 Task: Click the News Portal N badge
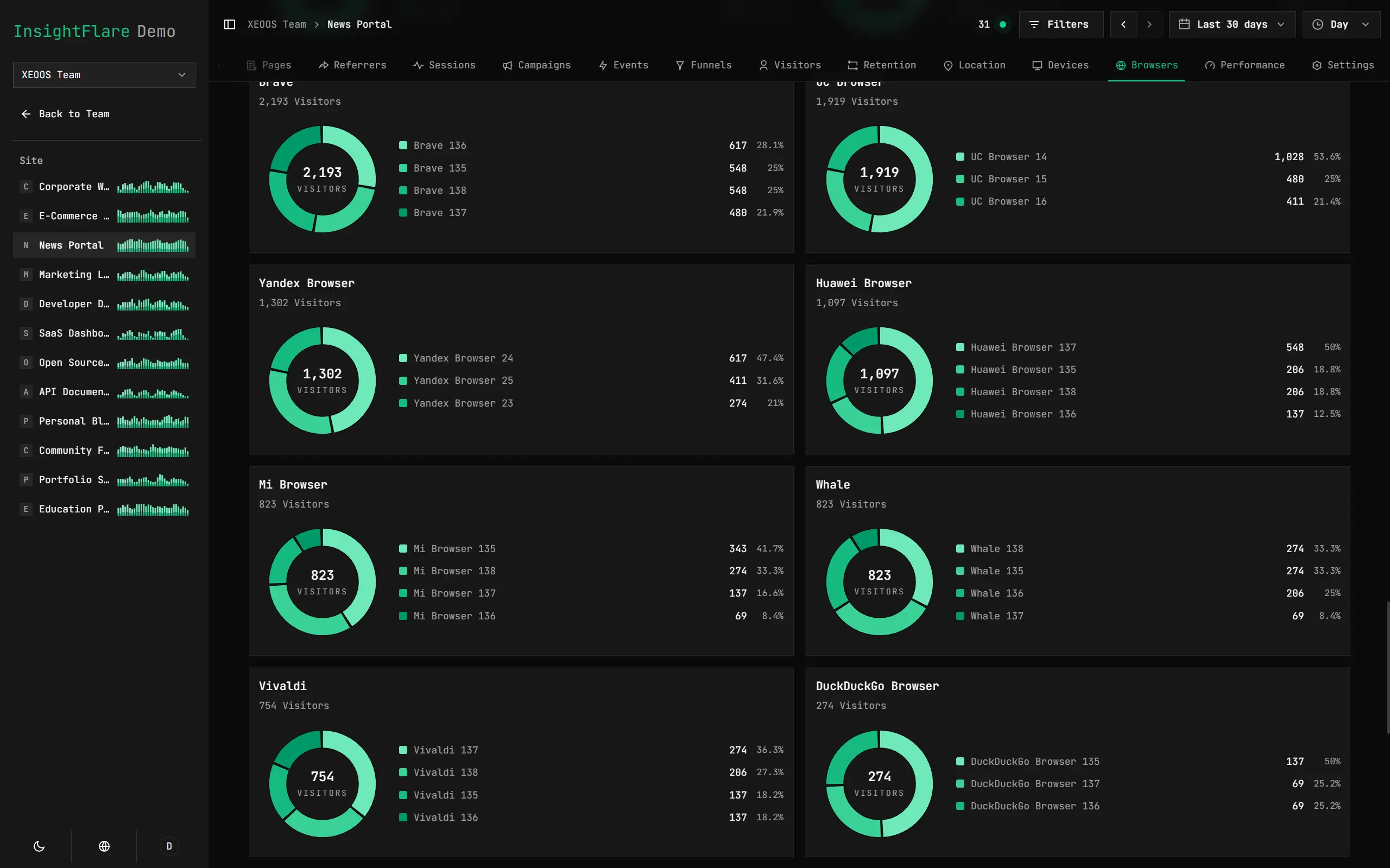26,246
